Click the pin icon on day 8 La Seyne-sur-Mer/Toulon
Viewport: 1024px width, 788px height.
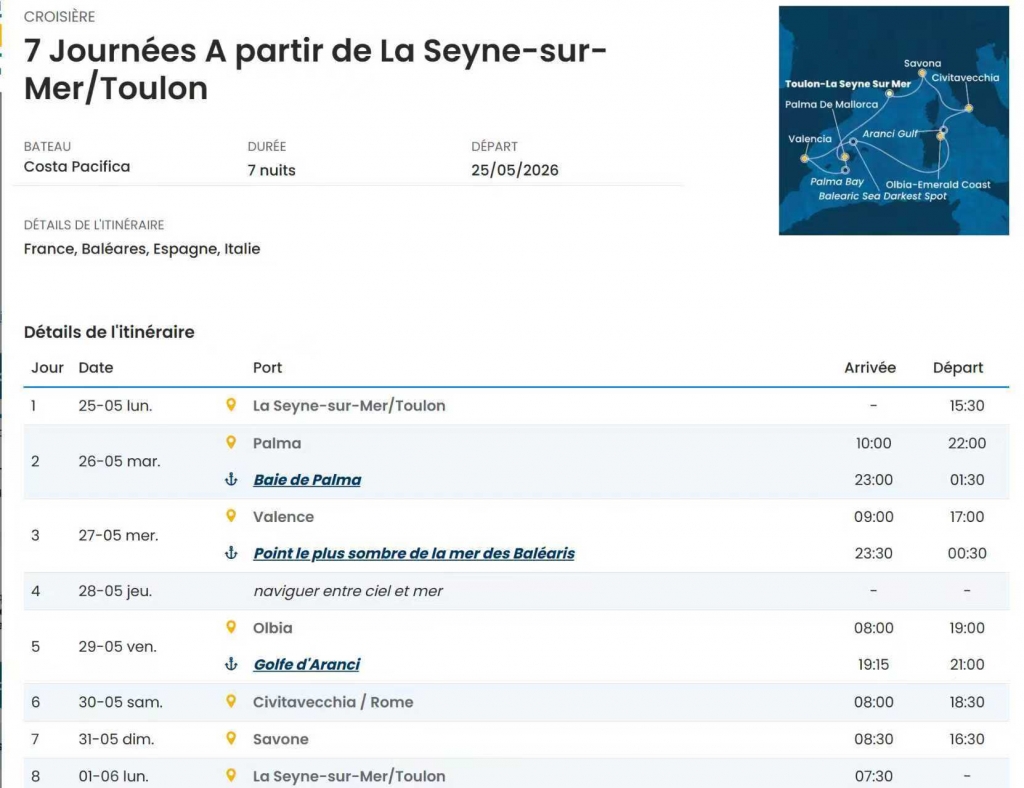tap(231, 776)
